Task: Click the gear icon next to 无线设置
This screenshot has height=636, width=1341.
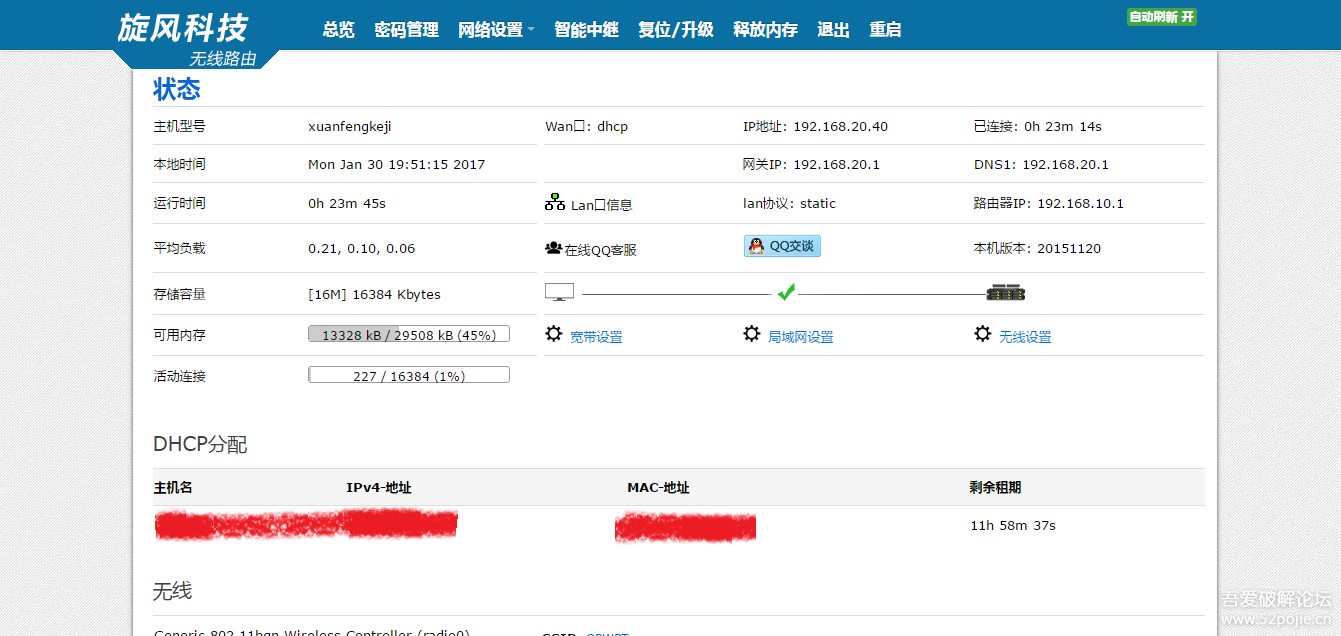Action: coord(982,334)
